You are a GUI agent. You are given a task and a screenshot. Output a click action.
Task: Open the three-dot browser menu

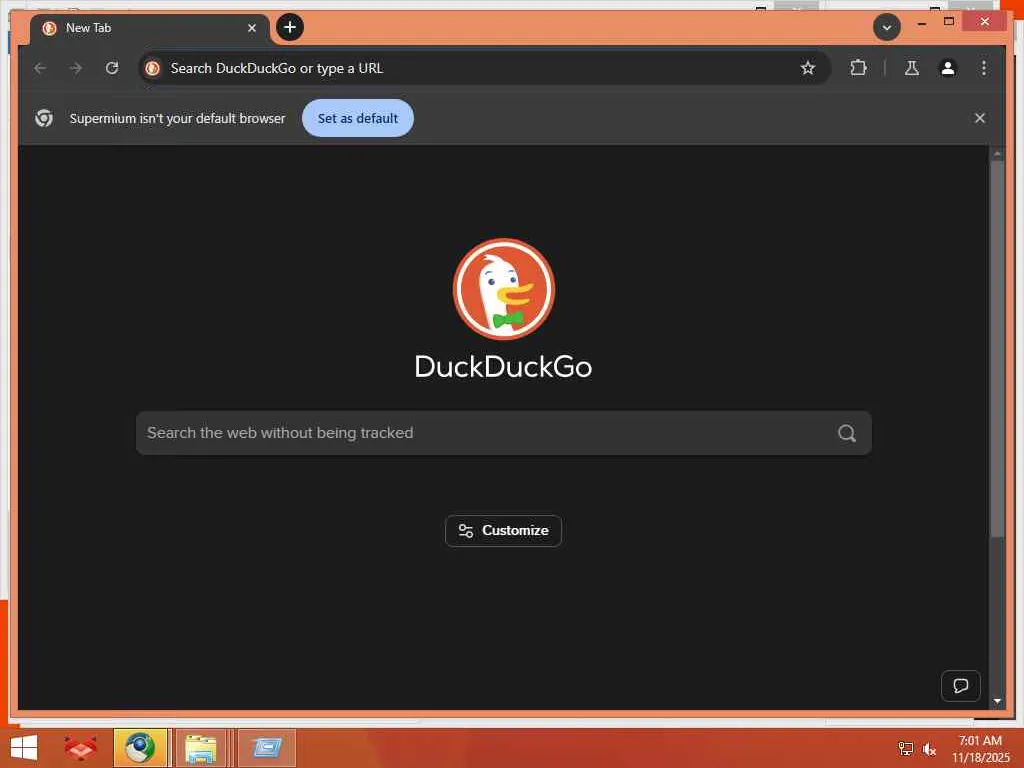coord(984,68)
